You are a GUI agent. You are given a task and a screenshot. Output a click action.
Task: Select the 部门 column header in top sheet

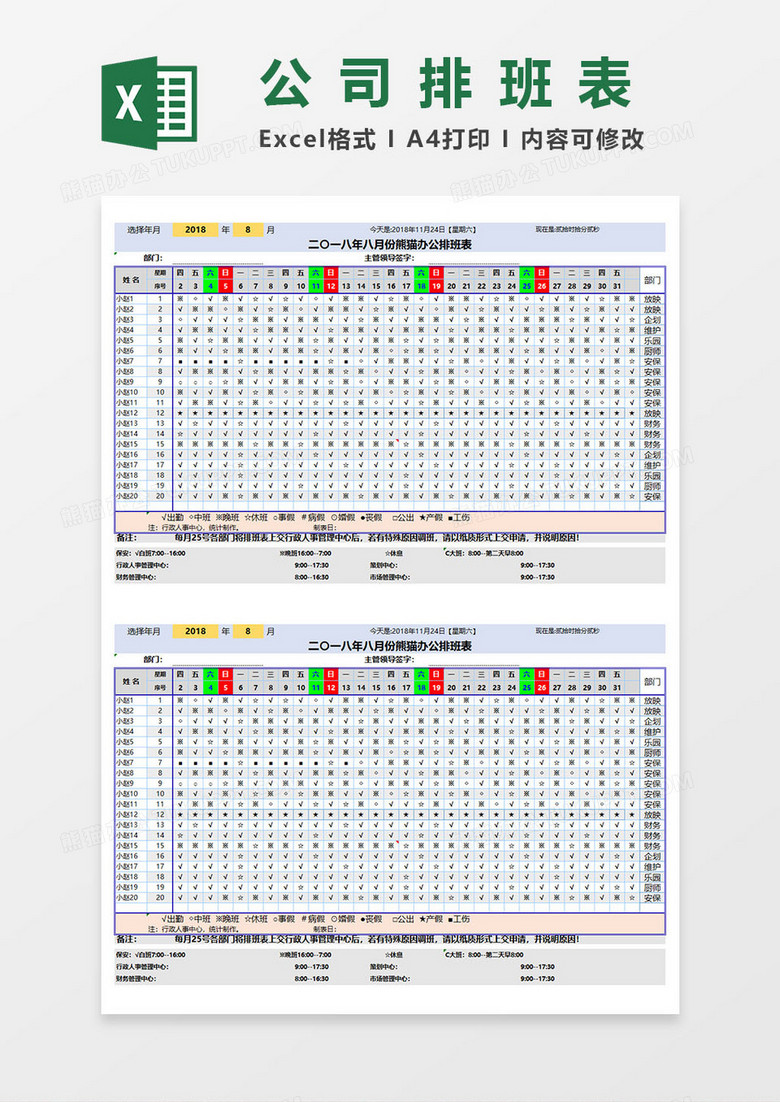point(651,280)
